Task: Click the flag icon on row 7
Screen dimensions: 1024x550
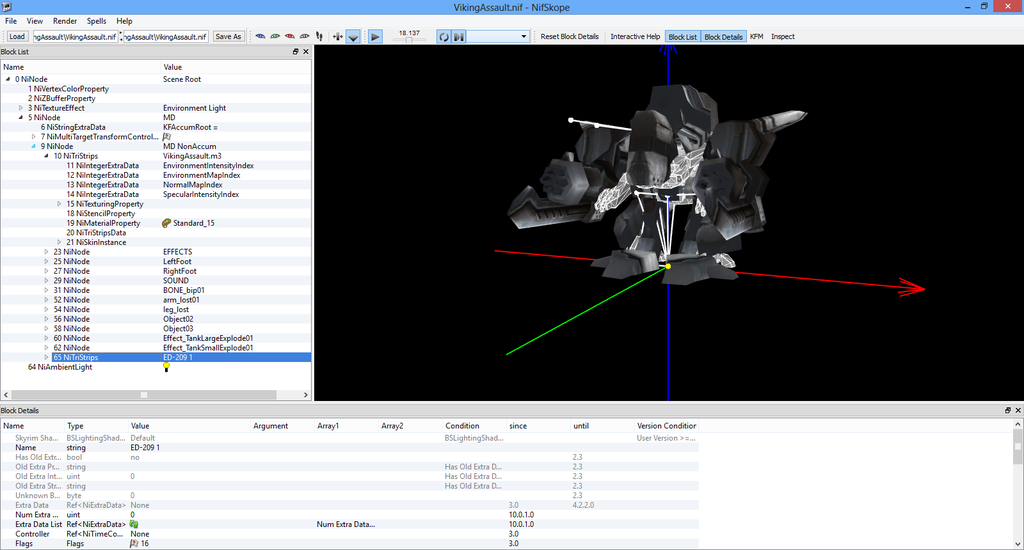Action: (x=167, y=137)
